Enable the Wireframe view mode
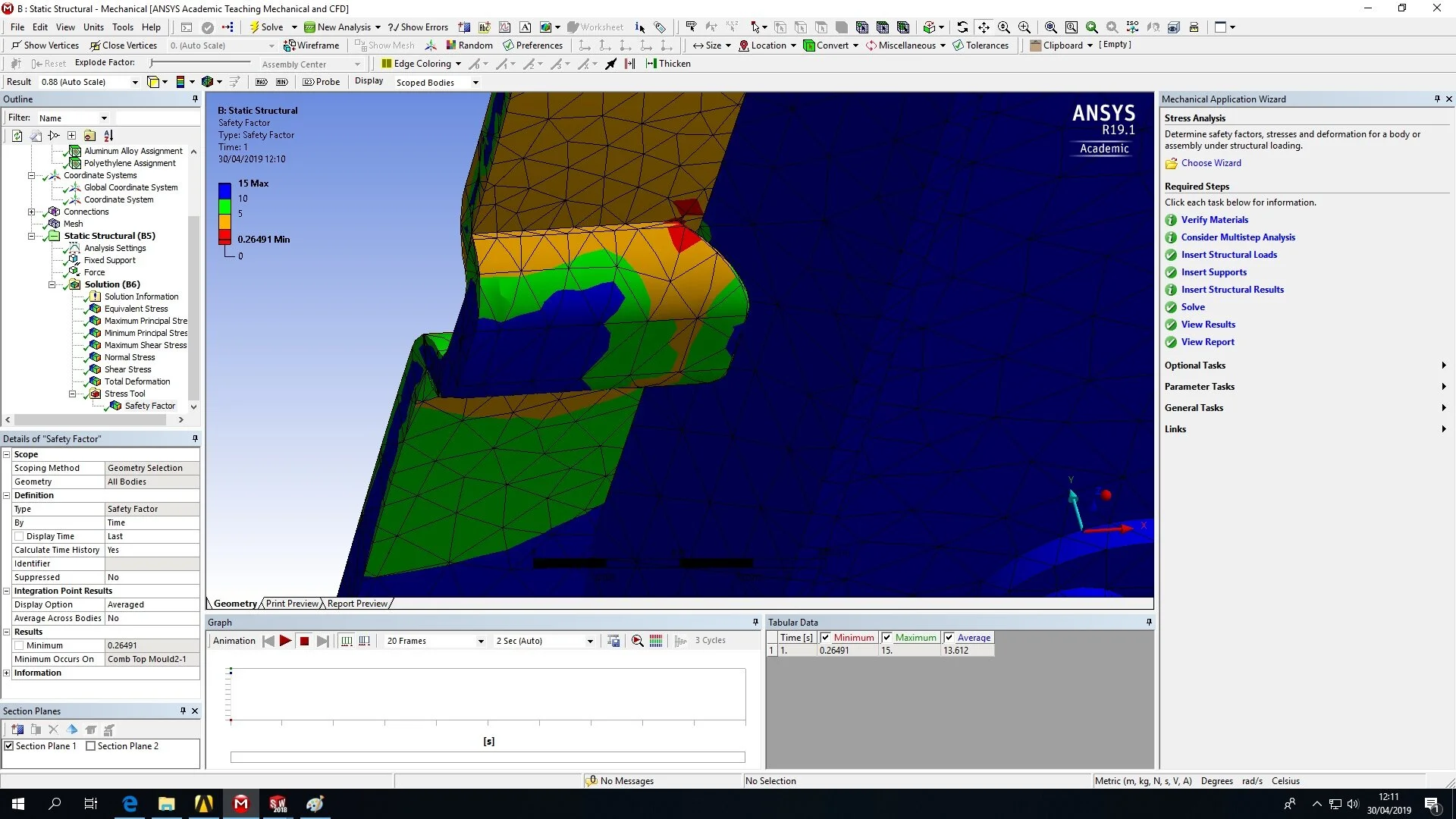This screenshot has height=819, width=1456. pyautogui.click(x=311, y=45)
